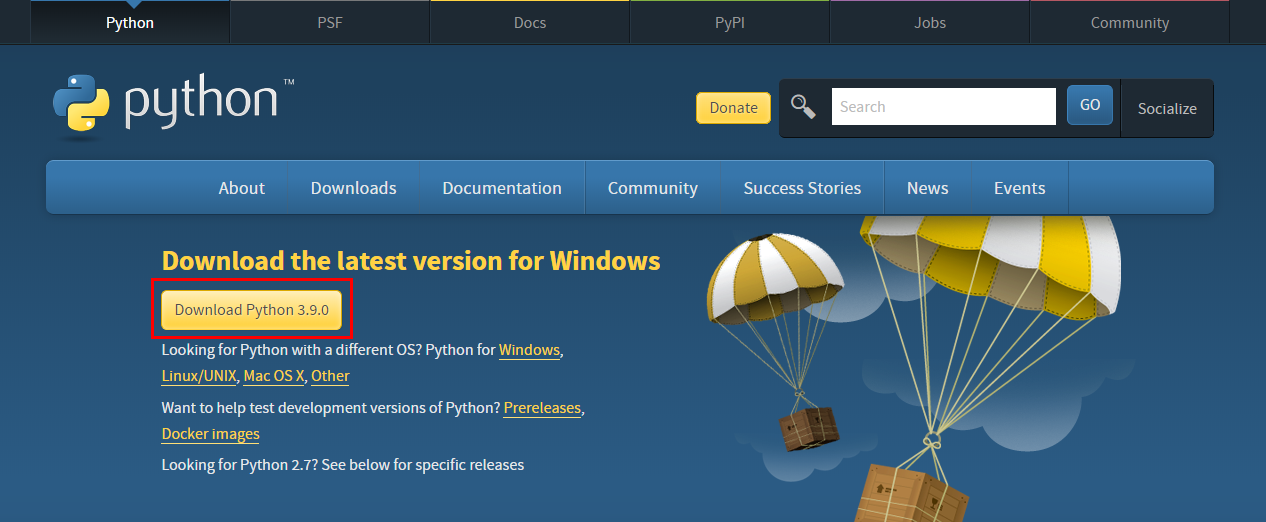Open the Events navigation menu
This screenshot has height=522, width=1266.
click(x=1020, y=188)
